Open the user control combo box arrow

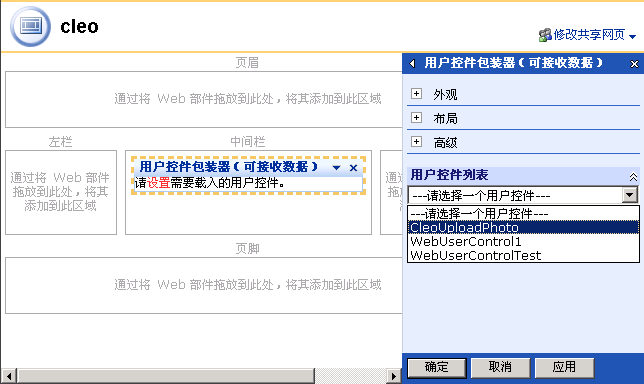[x=630, y=195]
